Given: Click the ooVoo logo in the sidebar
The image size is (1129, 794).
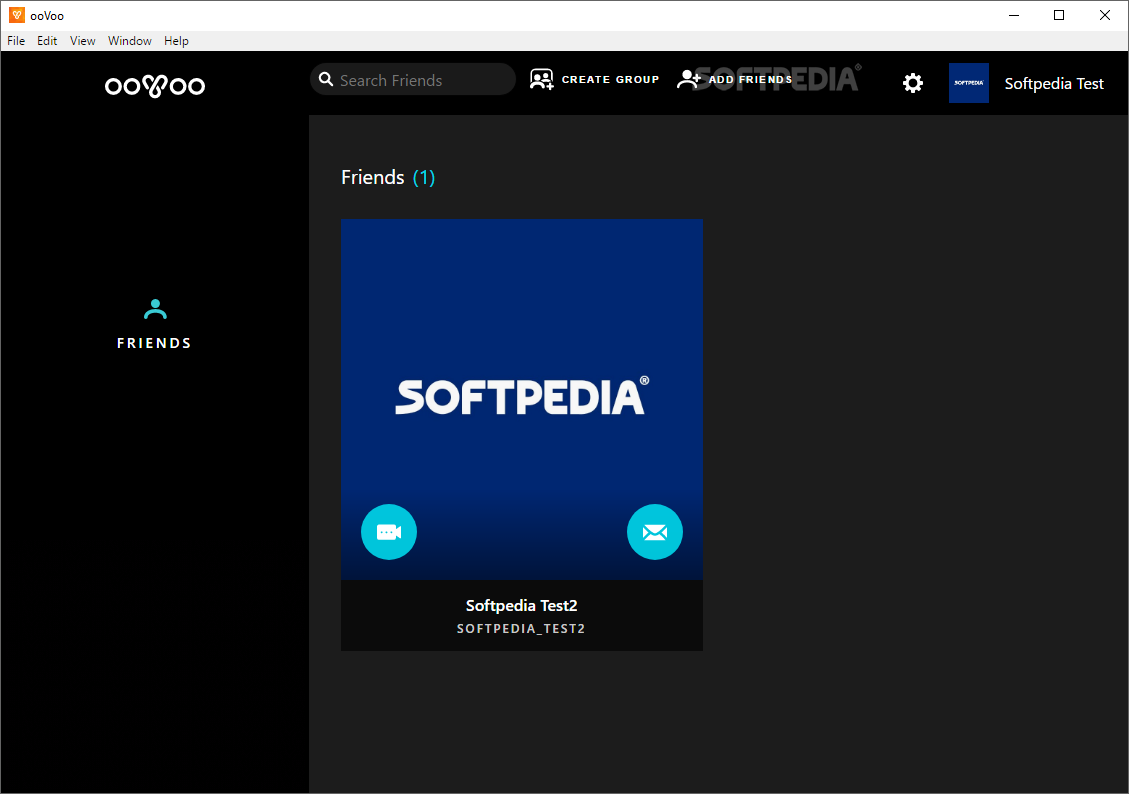Looking at the screenshot, I should coord(155,86).
